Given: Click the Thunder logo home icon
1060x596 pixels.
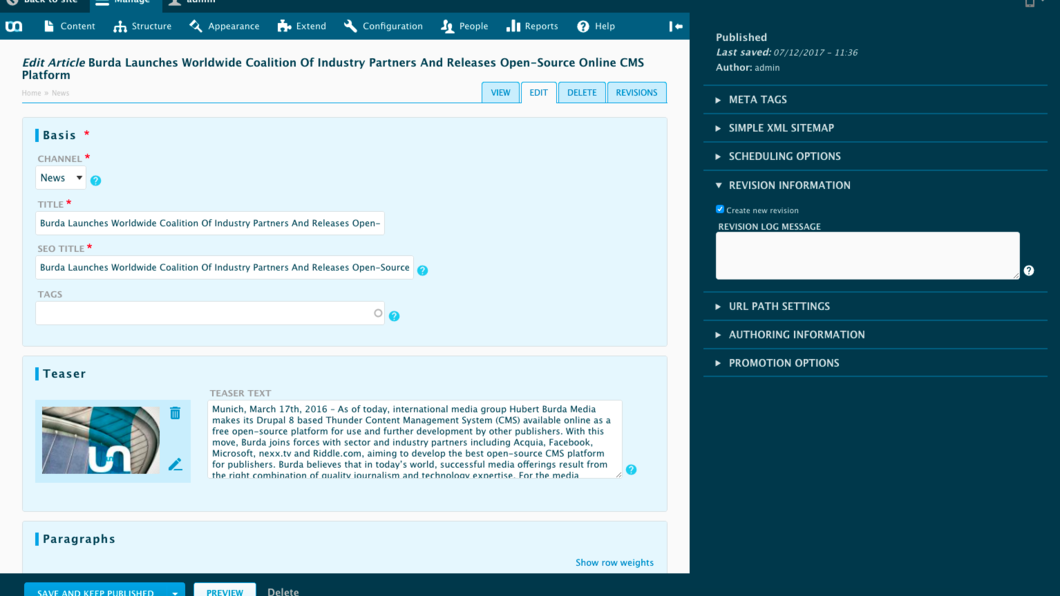Looking at the screenshot, I should 14,26.
